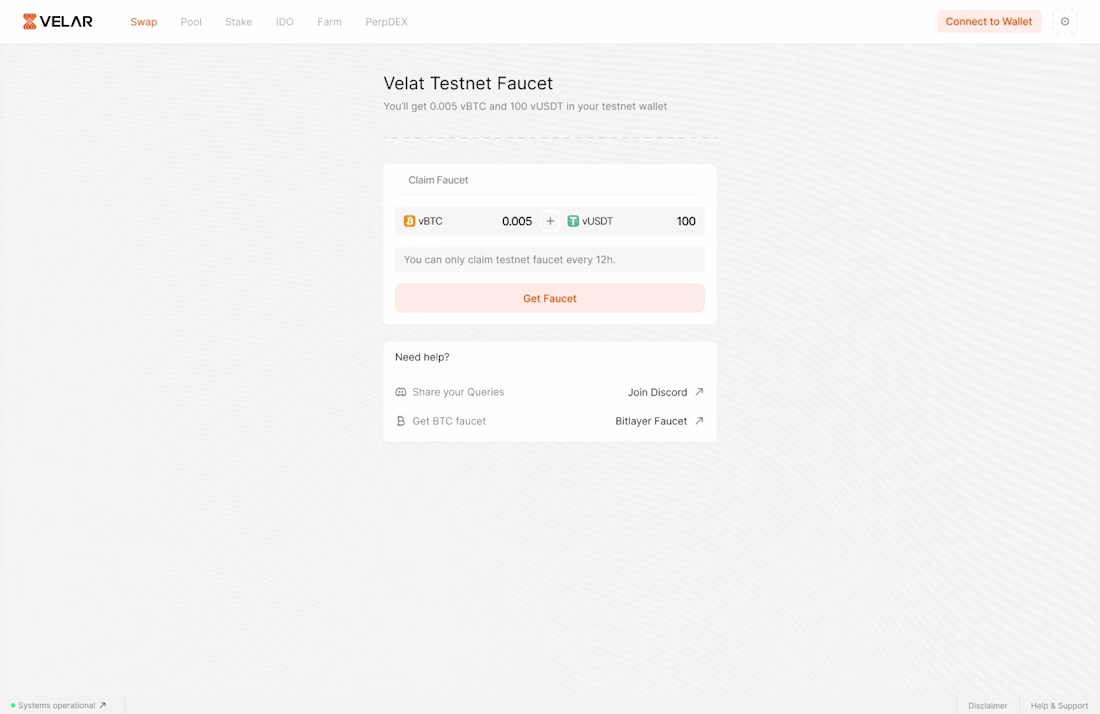Click the Get Faucet button
This screenshot has width=1100, height=714.
pyautogui.click(x=550, y=298)
